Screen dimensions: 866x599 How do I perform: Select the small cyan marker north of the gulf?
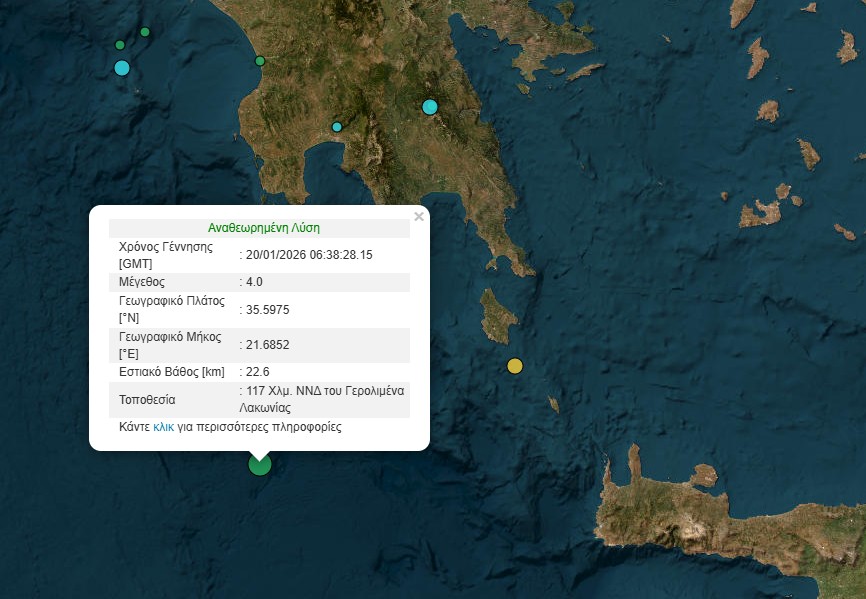tap(337, 127)
